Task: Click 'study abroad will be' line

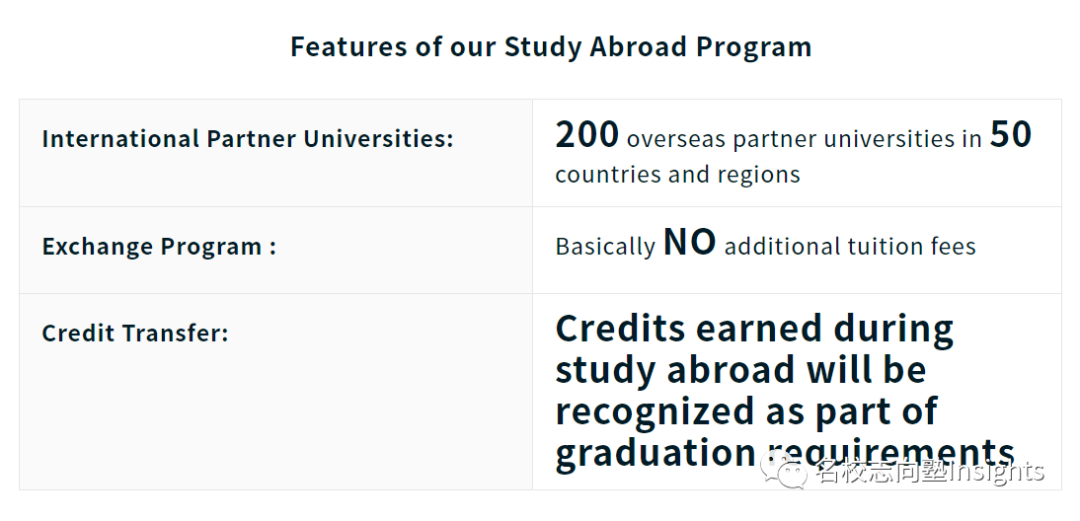Action: pyautogui.click(x=741, y=371)
